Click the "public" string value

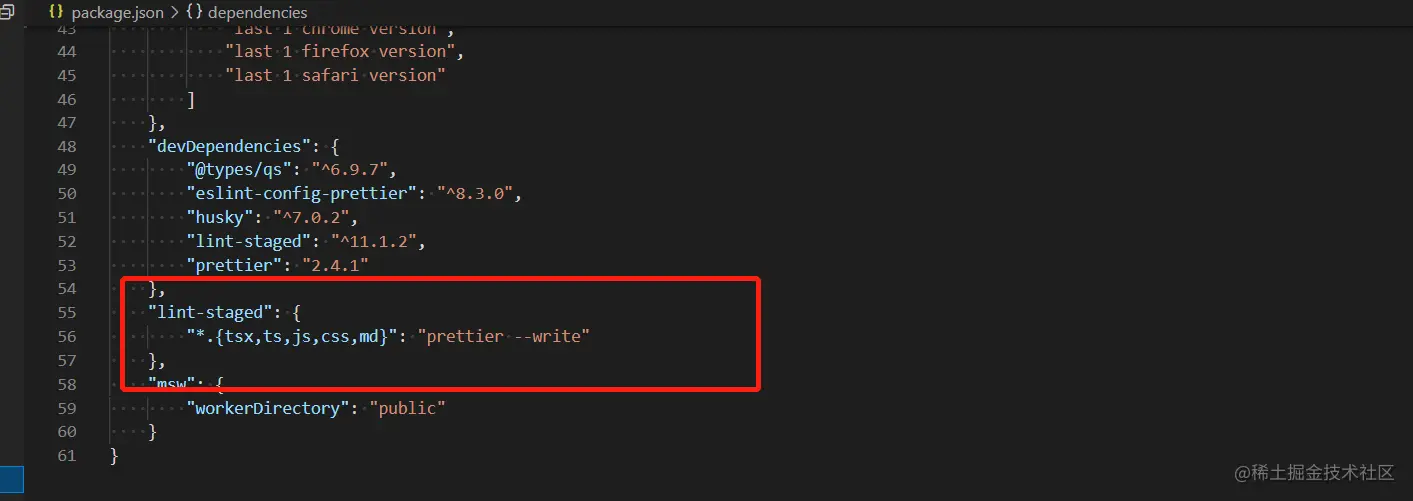[407, 408]
